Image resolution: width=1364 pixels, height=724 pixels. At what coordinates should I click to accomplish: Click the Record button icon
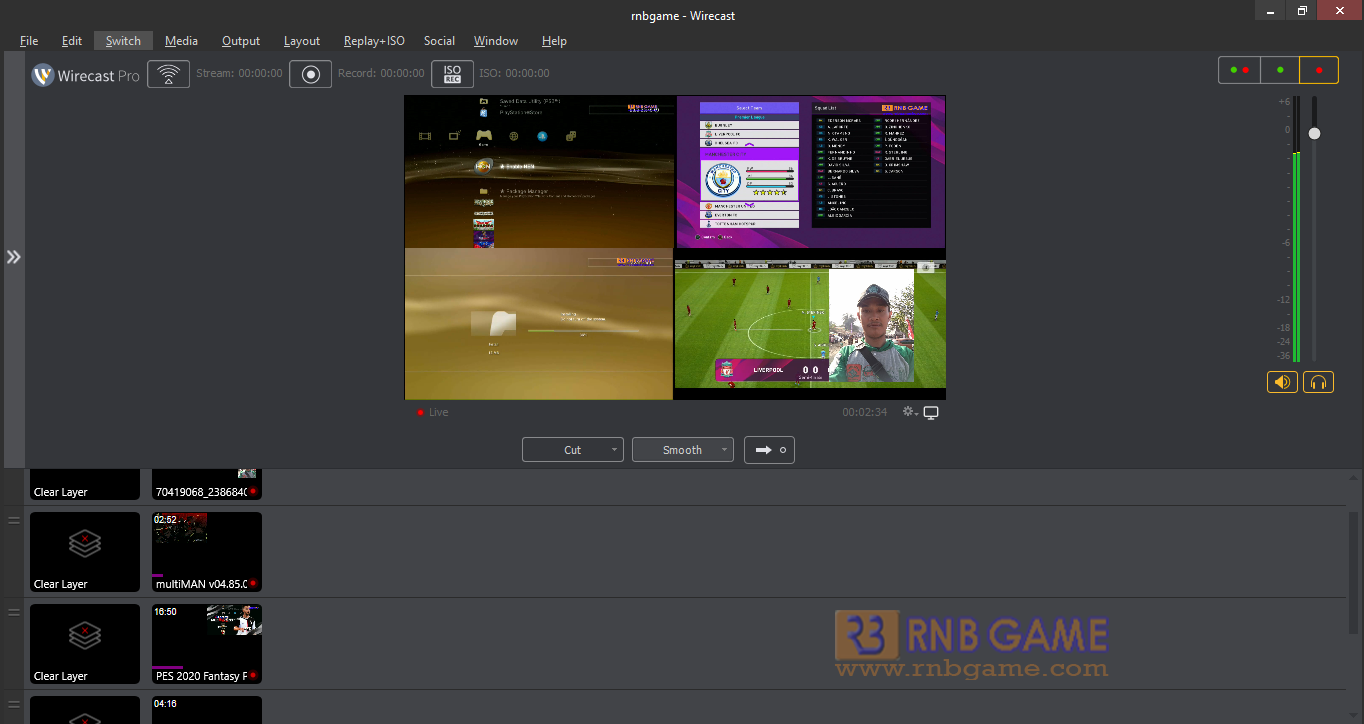pos(310,74)
